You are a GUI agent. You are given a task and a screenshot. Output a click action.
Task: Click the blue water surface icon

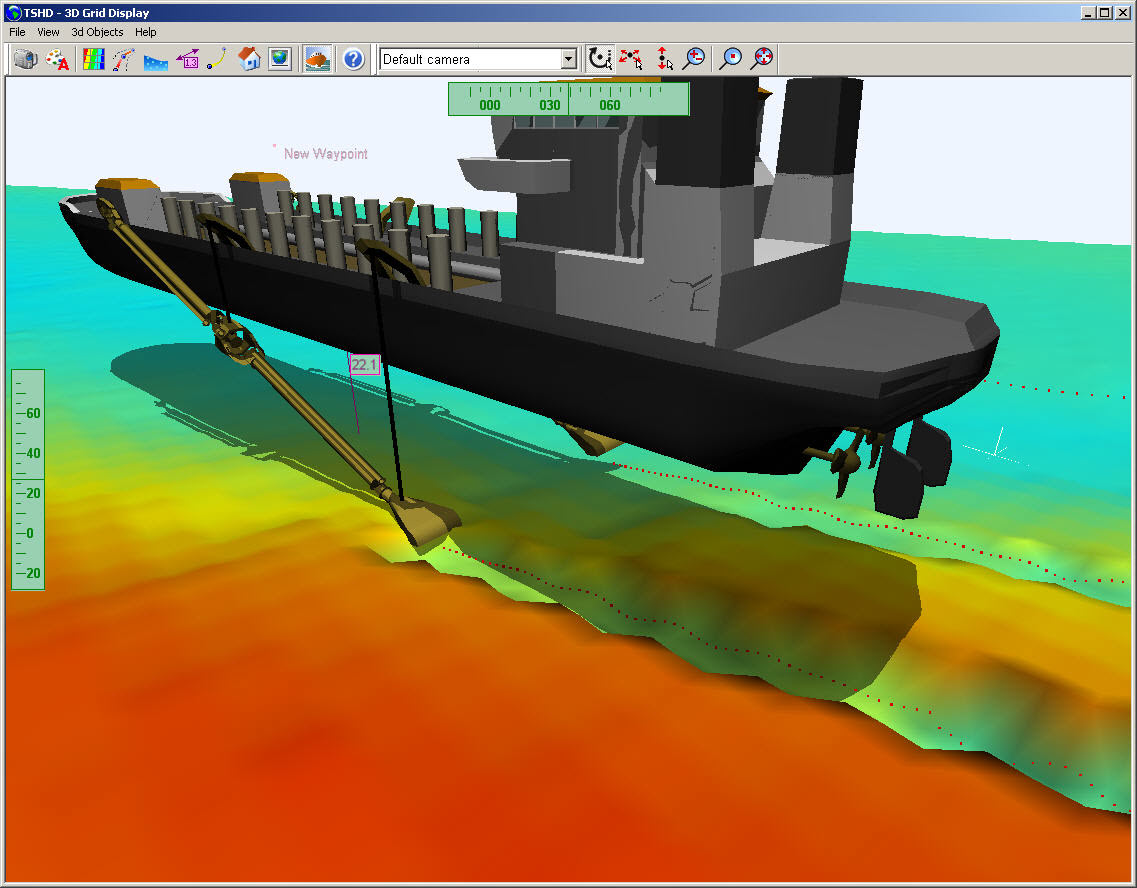click(x=155, y=59)
